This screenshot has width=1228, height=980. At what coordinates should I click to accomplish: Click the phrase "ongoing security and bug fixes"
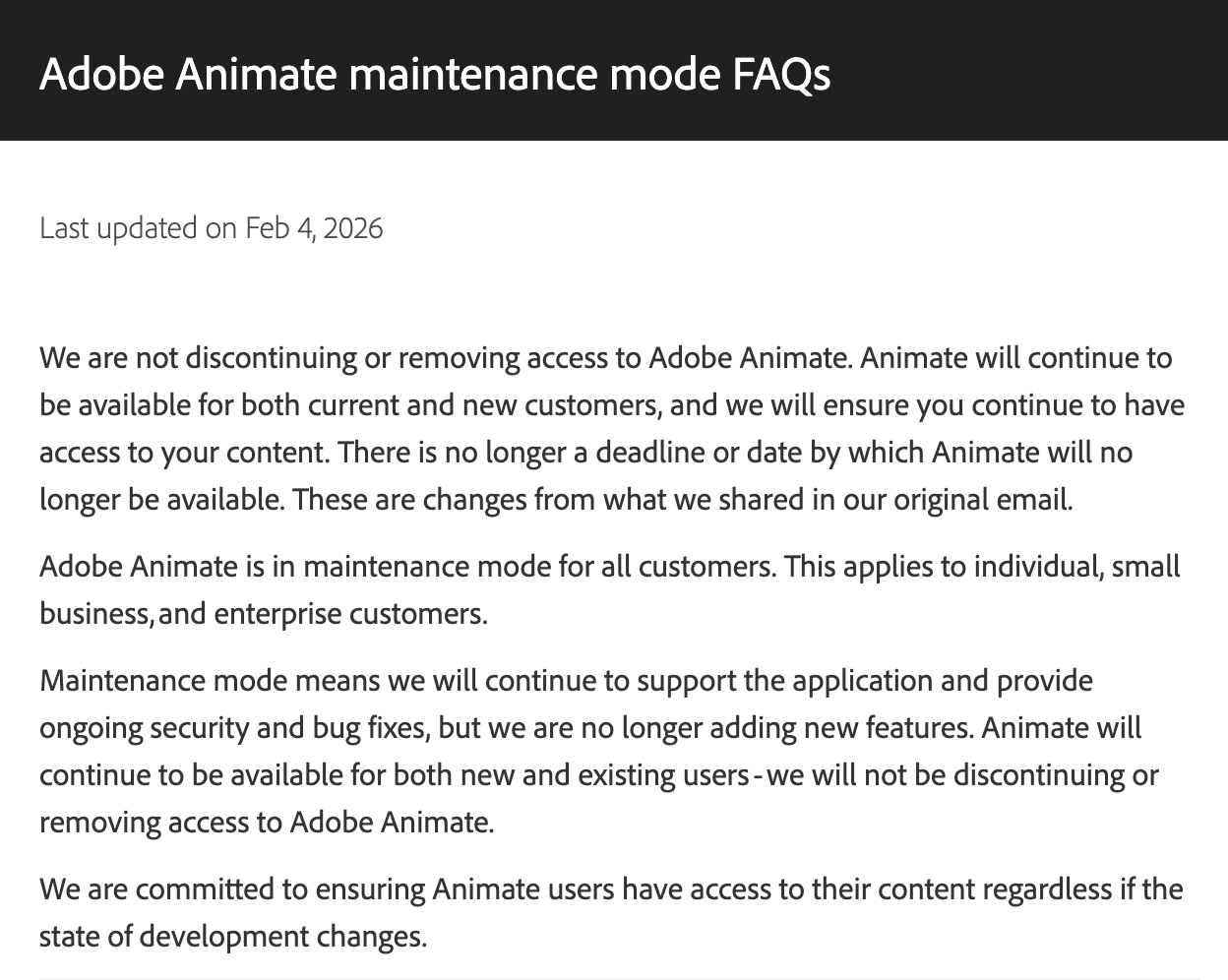[x=232, y=728]
